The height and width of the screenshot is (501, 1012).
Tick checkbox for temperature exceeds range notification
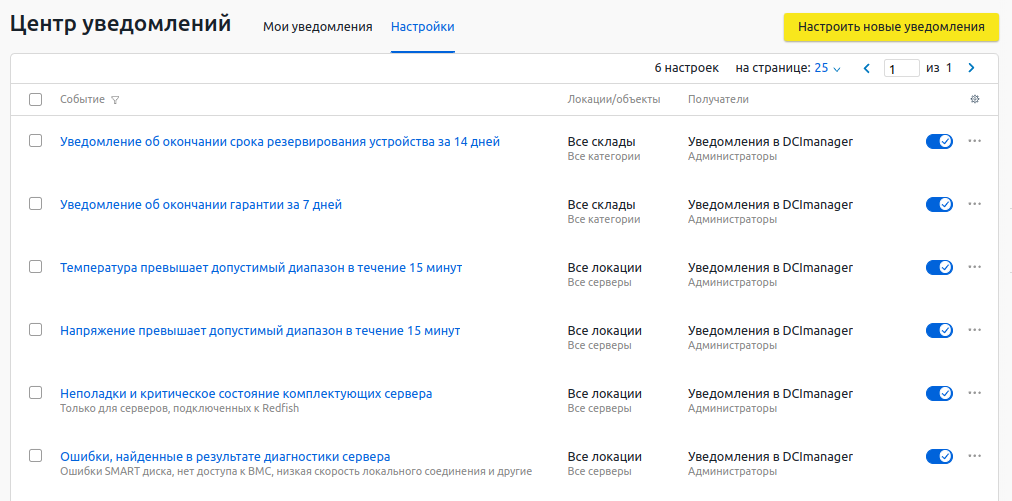[36, 267]
